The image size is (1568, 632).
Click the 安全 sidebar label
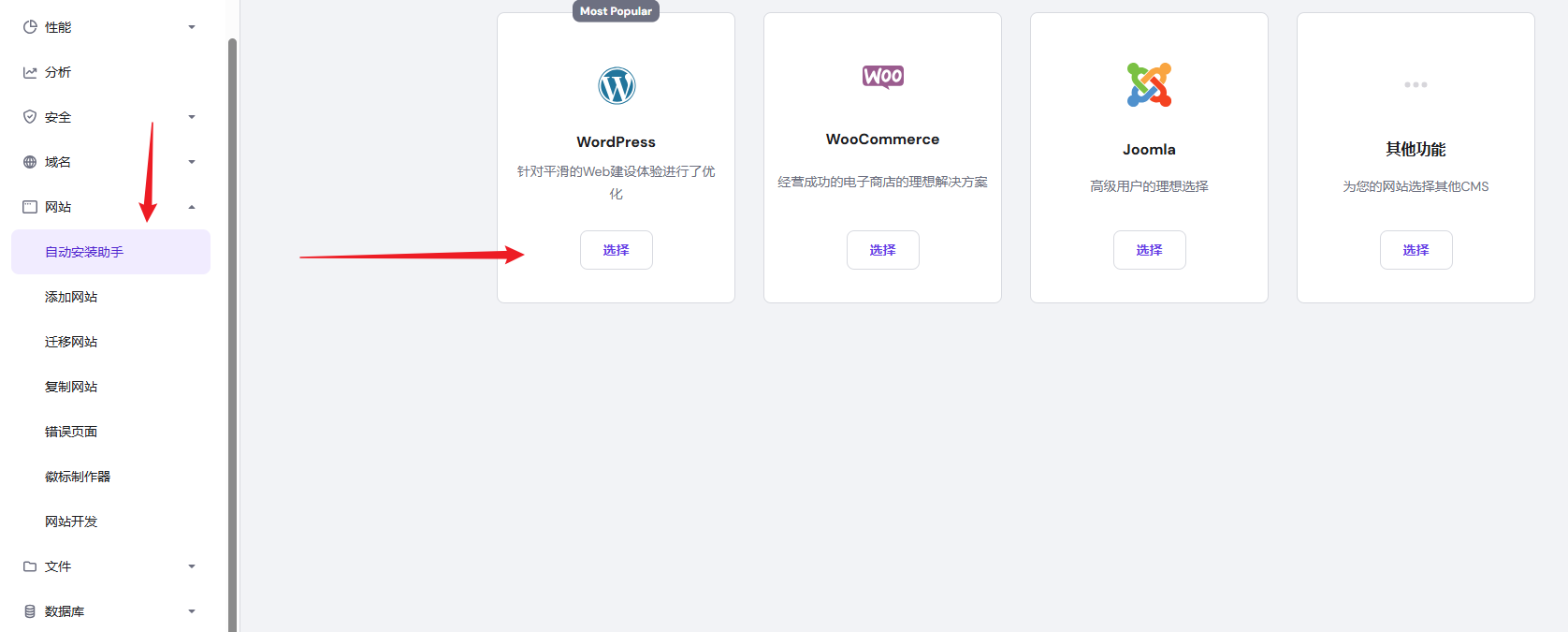point(58,117)
